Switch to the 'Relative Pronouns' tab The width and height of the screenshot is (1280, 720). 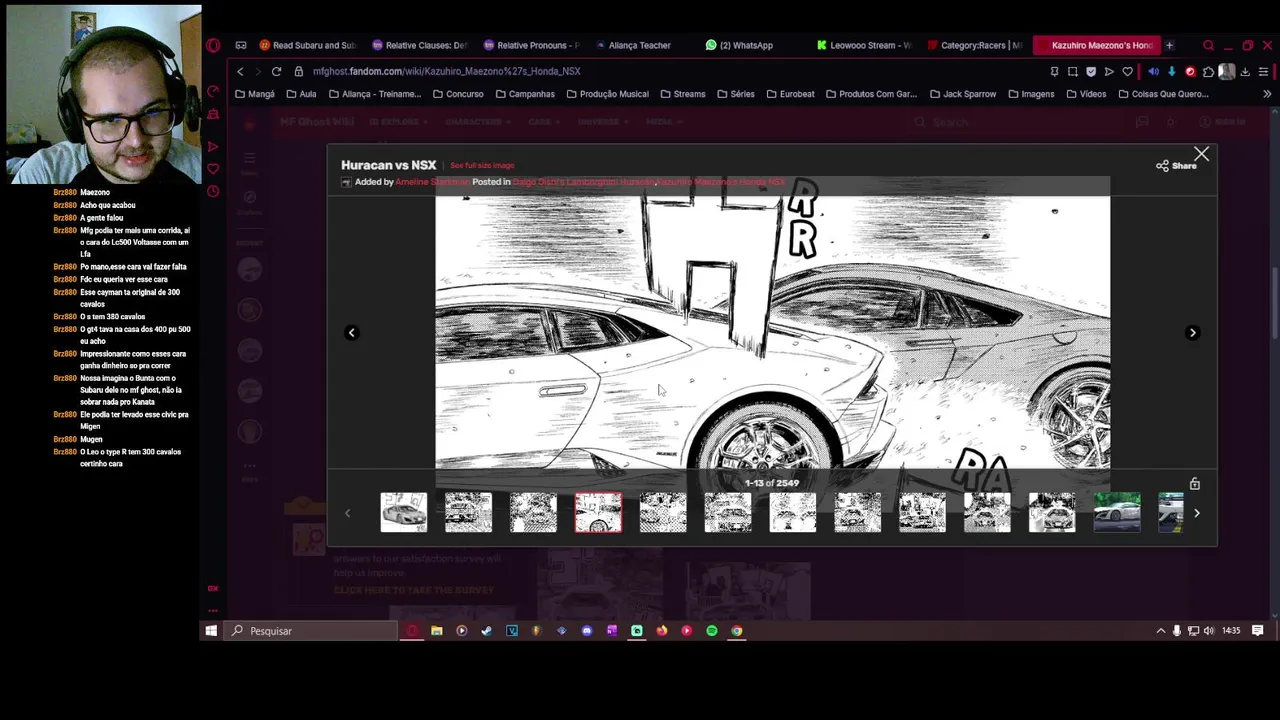click(531, 45)
